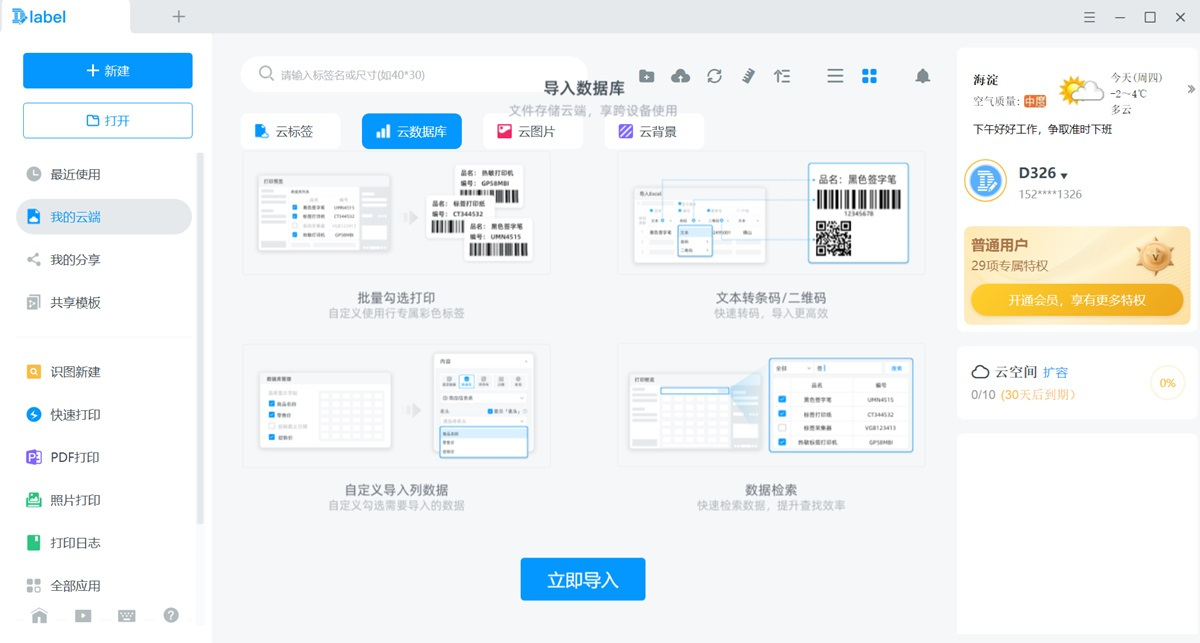Click the ruler size filter icon
The width and height of the screenshot is (1200, 643).
(x=748, y=76)
